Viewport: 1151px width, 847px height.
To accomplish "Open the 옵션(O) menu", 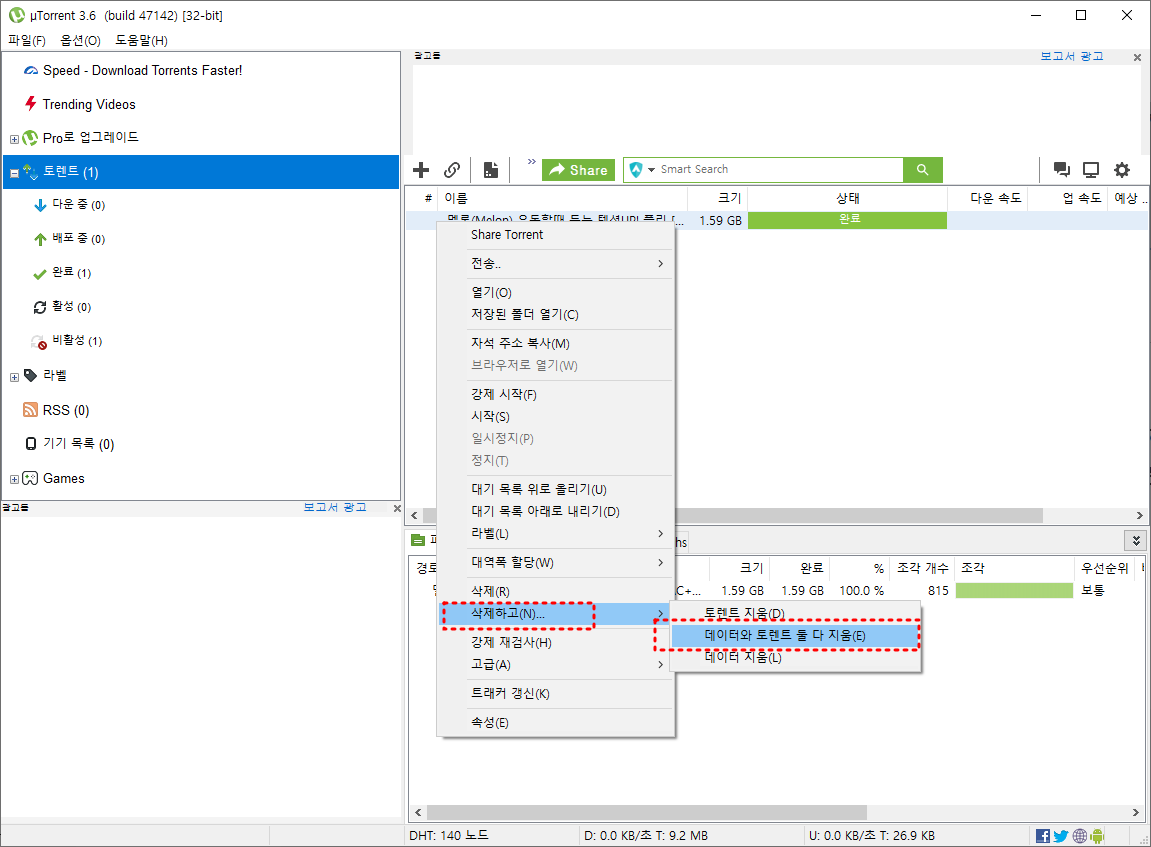I will click(x=80, y=40).
